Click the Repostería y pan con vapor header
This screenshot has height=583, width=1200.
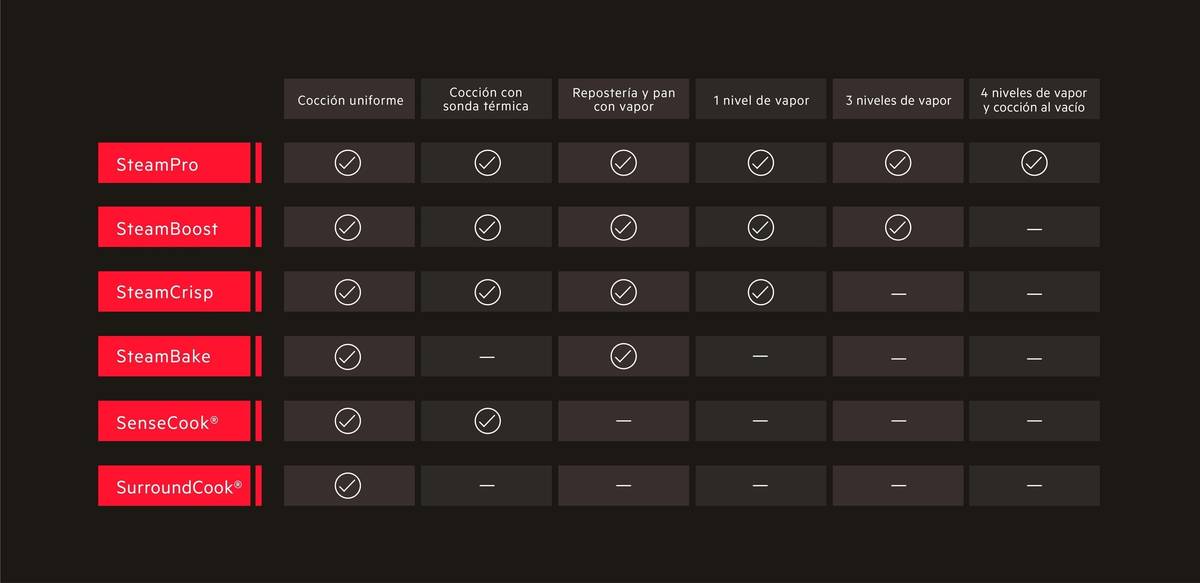[624, 99]
